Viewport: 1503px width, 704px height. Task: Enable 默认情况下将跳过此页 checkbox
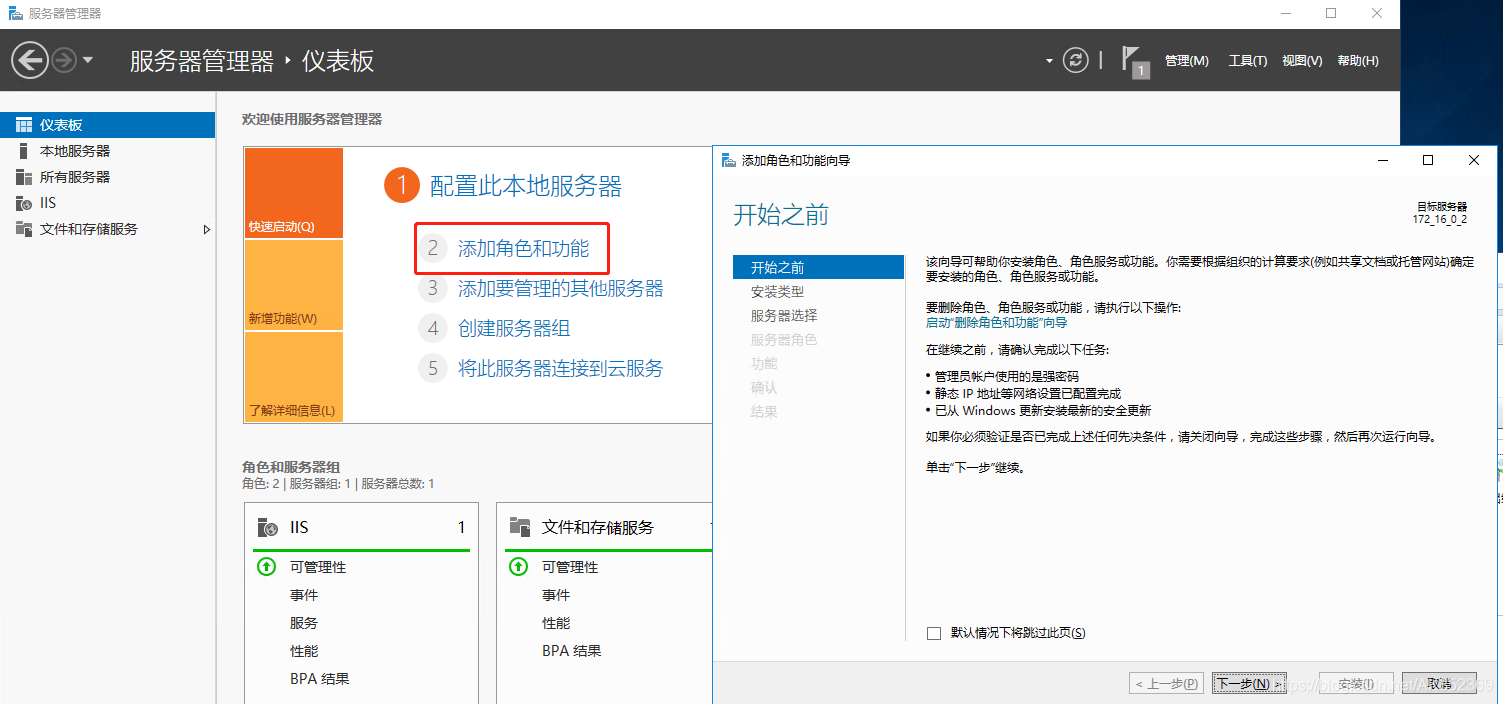click(934, 633)
